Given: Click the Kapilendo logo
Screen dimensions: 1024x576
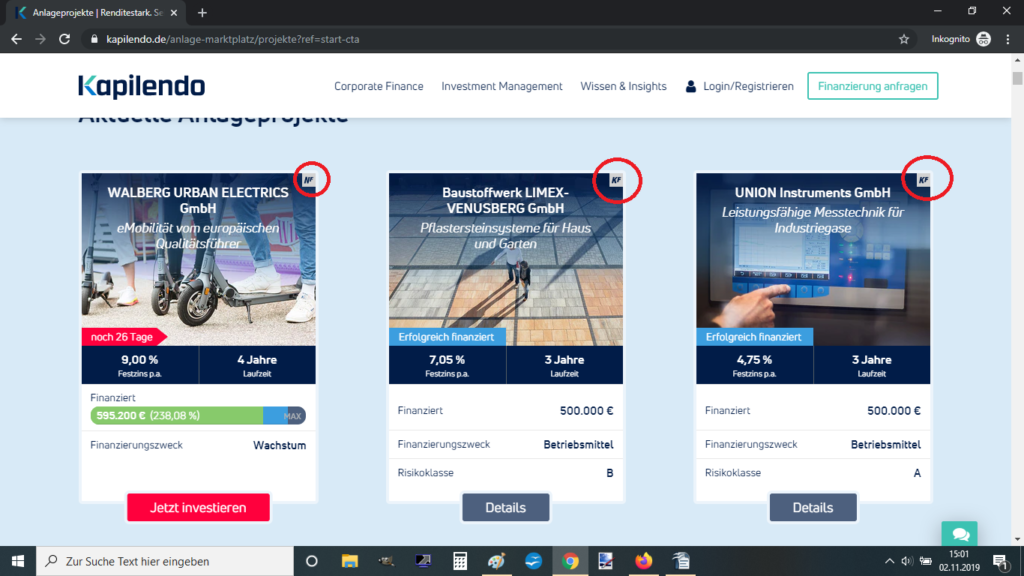Looking at the screenshot, I should click(141, 86).
